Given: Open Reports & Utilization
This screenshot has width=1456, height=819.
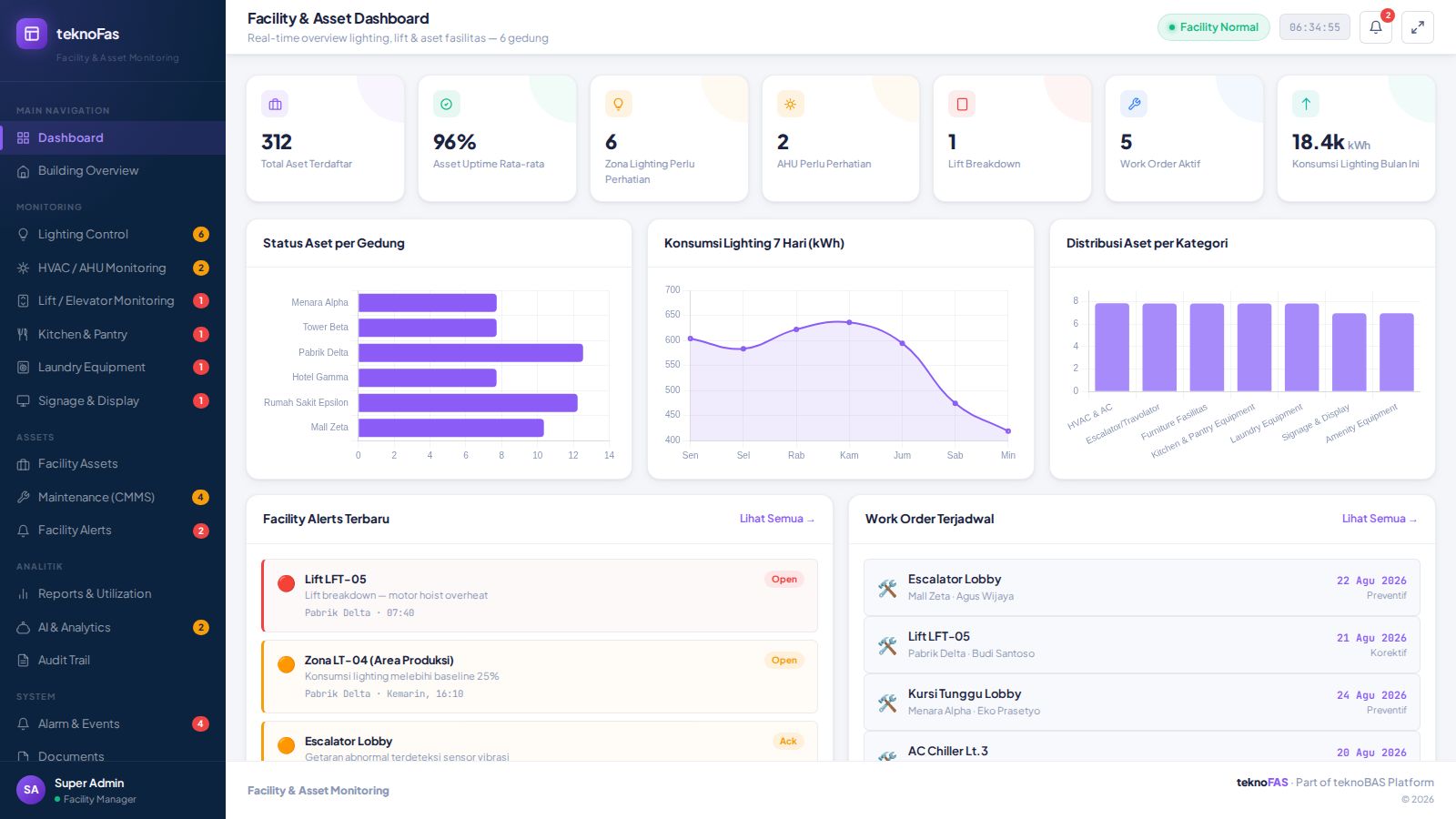Looking at the screenshot, I should point(113,594).
